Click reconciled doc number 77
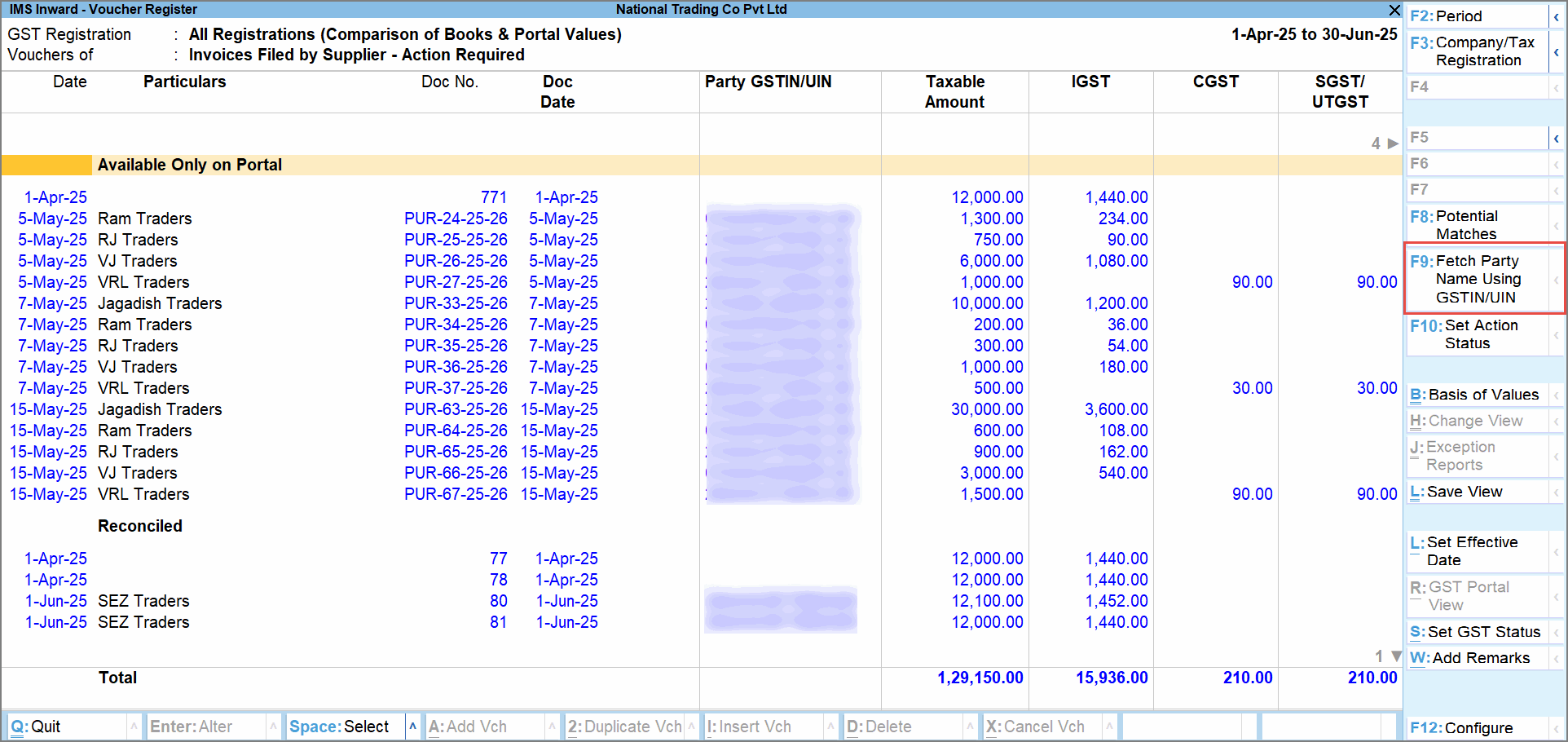 click(x=499, y=559)
